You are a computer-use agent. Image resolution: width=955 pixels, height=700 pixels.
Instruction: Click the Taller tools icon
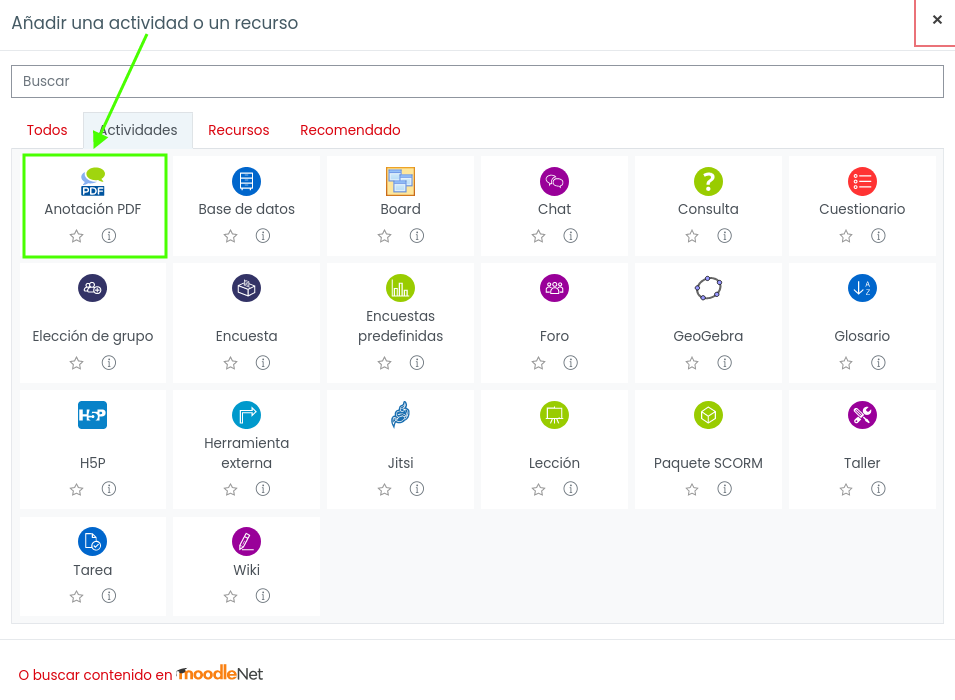(862, 415)
